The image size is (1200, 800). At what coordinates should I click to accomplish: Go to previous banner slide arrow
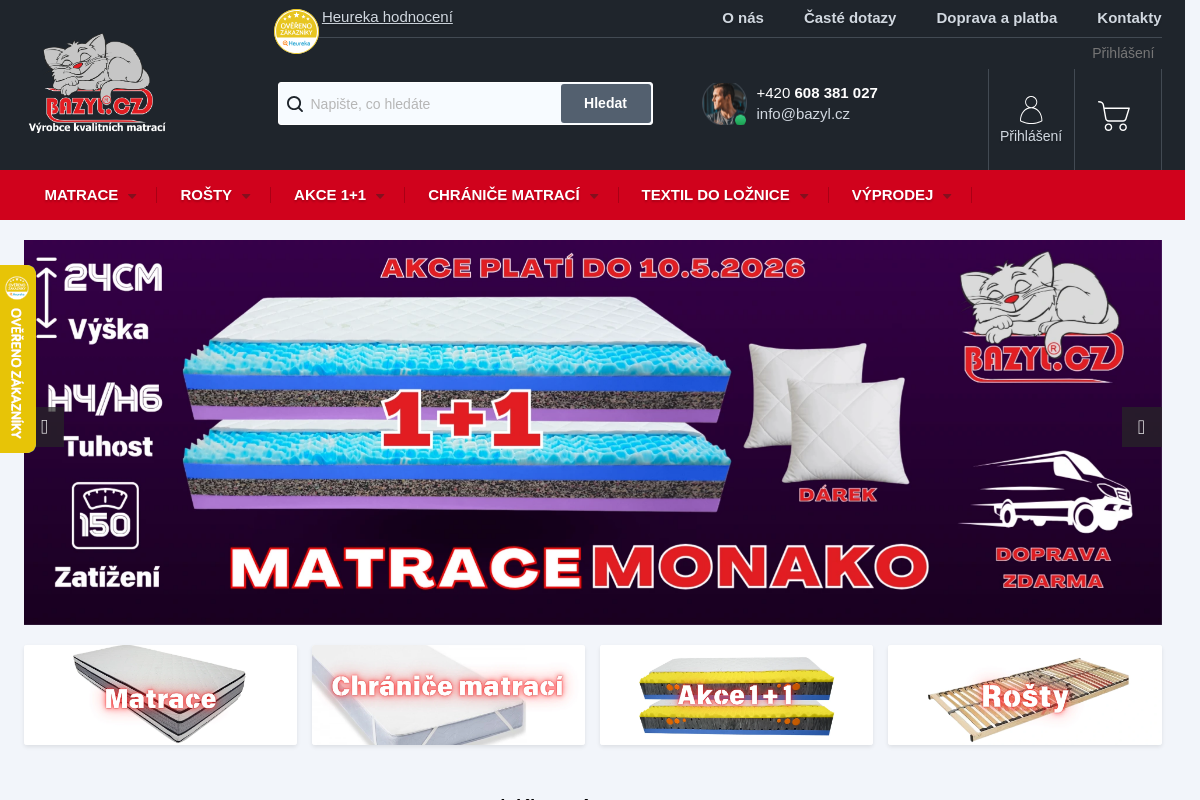[44, 427]
